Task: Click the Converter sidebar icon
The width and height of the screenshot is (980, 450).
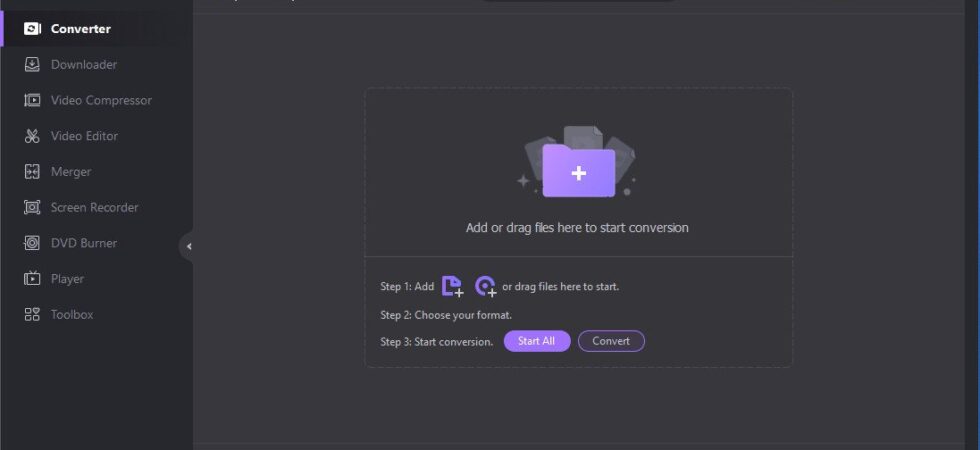Action: tap(32, 29)
